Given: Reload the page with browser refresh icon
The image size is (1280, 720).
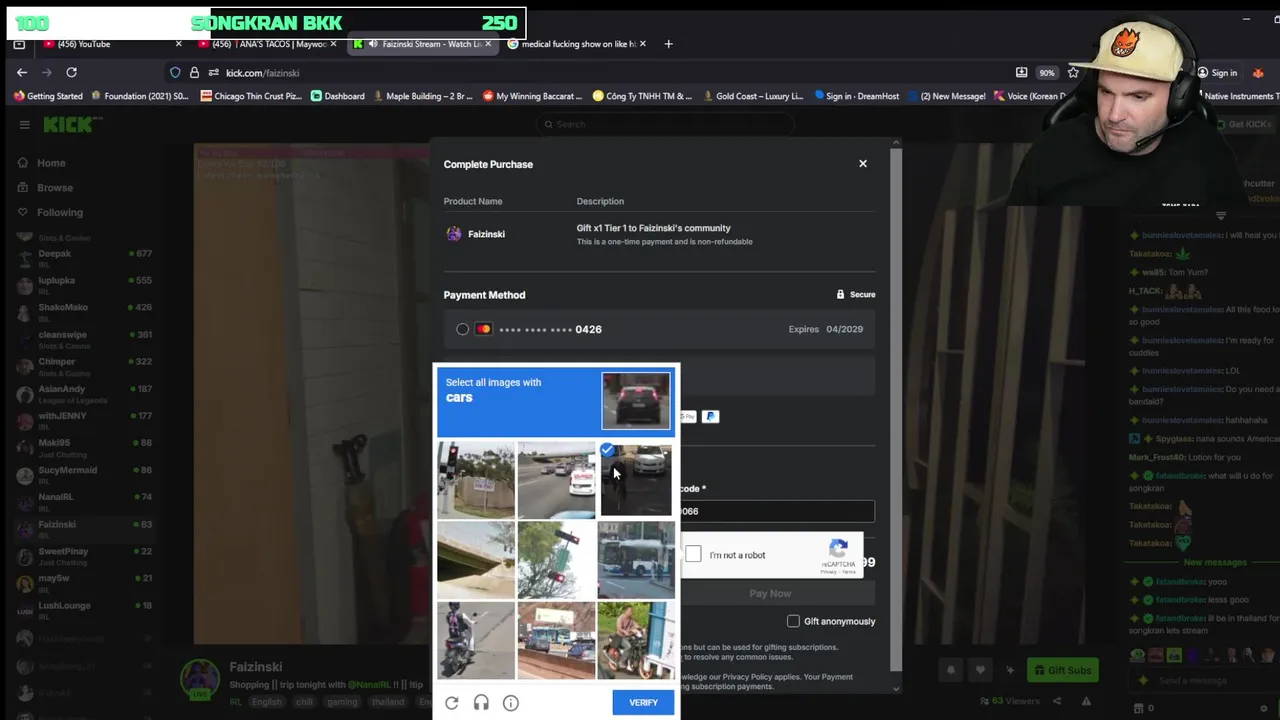Looking at the screenshot, I should pos(71,72).
